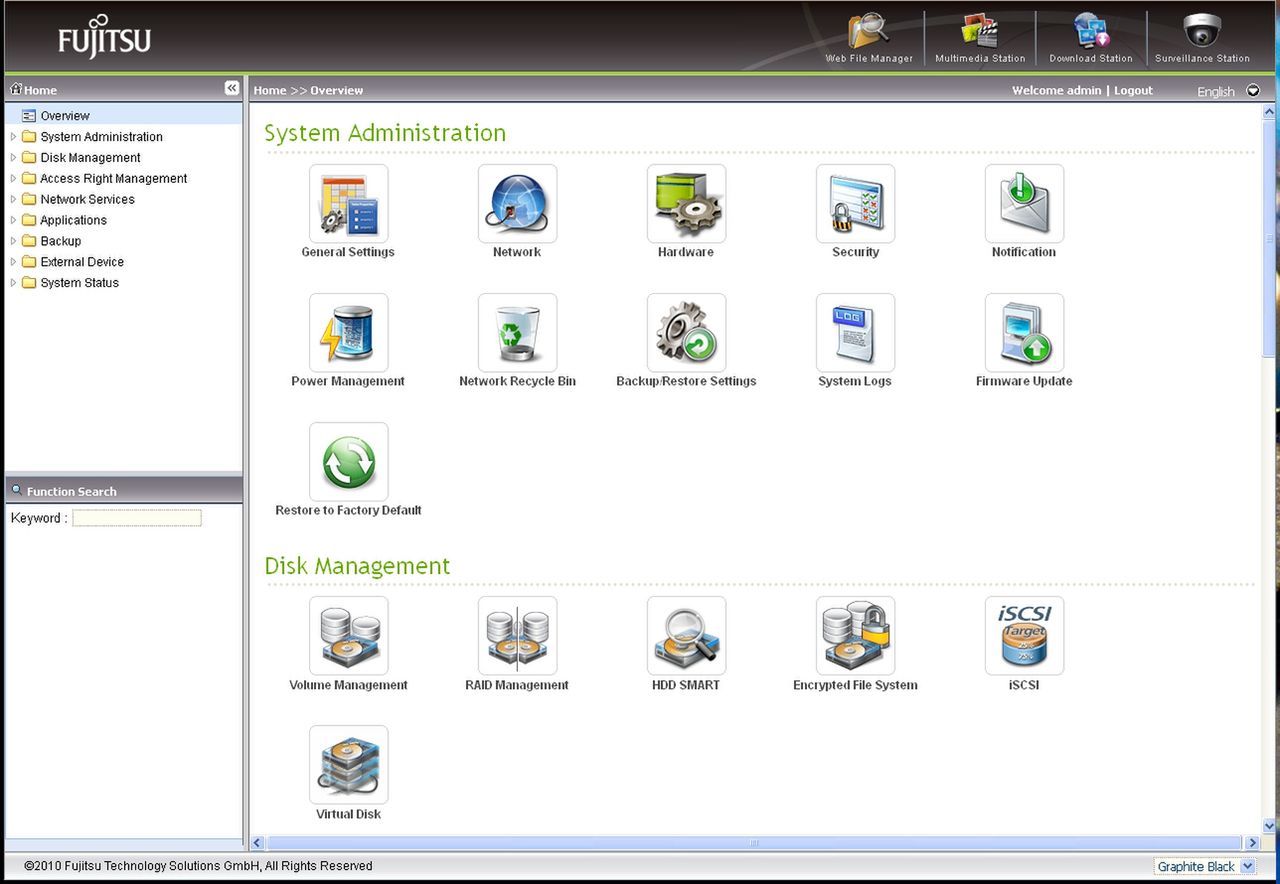The image size is (1280, 884).
Task: Click the Keyword search field
Action: (137, 518)
